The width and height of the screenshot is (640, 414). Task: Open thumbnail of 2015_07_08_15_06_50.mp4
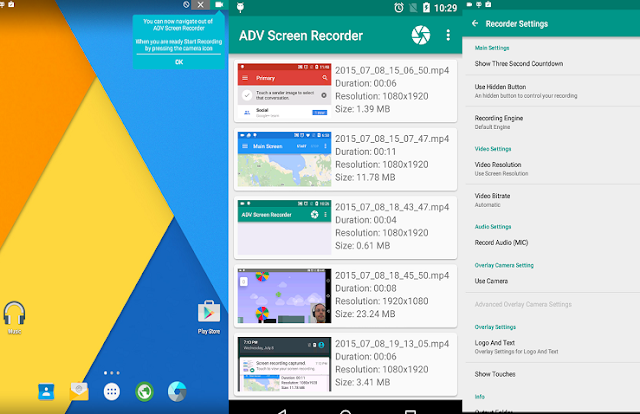284,91
